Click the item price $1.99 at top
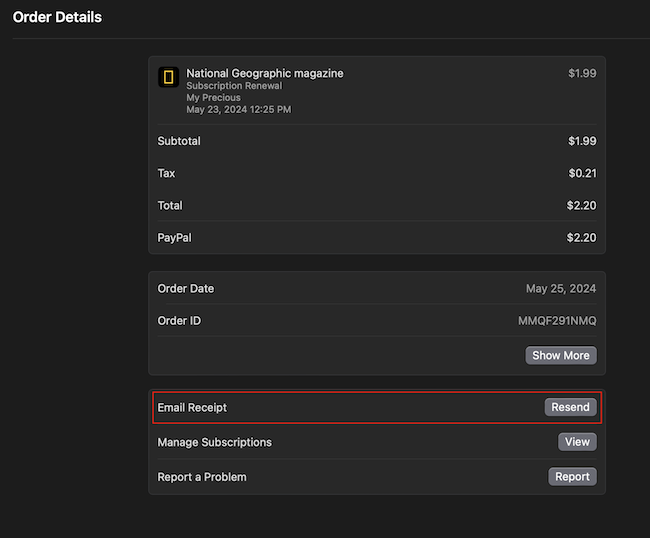650x538 pixels. pos(581,73)
